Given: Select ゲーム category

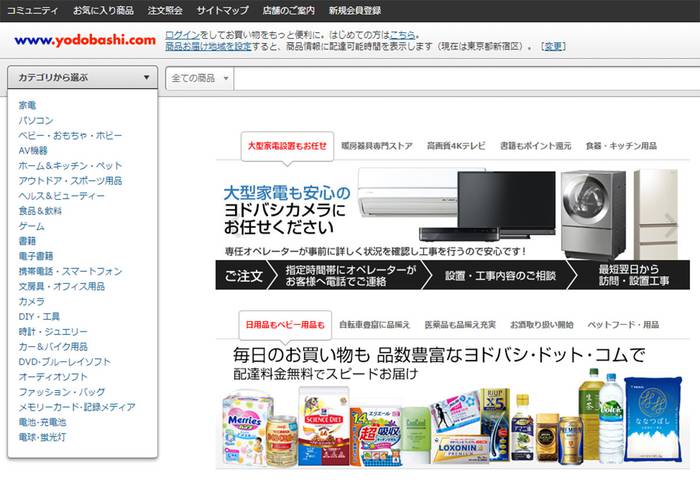Looking at the screenshot, I should pos(32,226).
